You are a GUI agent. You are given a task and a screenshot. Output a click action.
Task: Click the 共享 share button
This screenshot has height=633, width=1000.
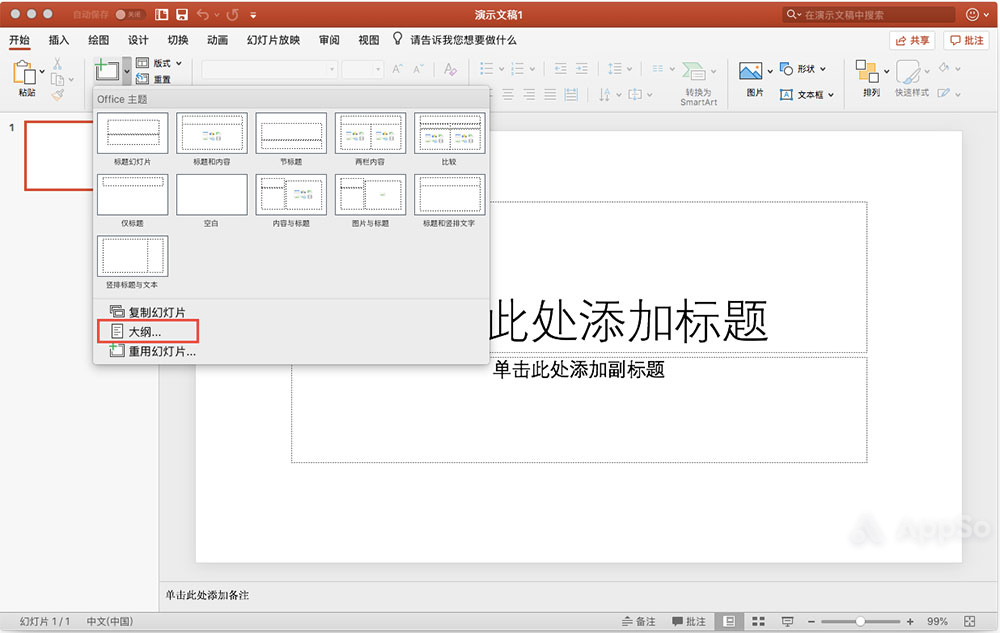point(912,40)
